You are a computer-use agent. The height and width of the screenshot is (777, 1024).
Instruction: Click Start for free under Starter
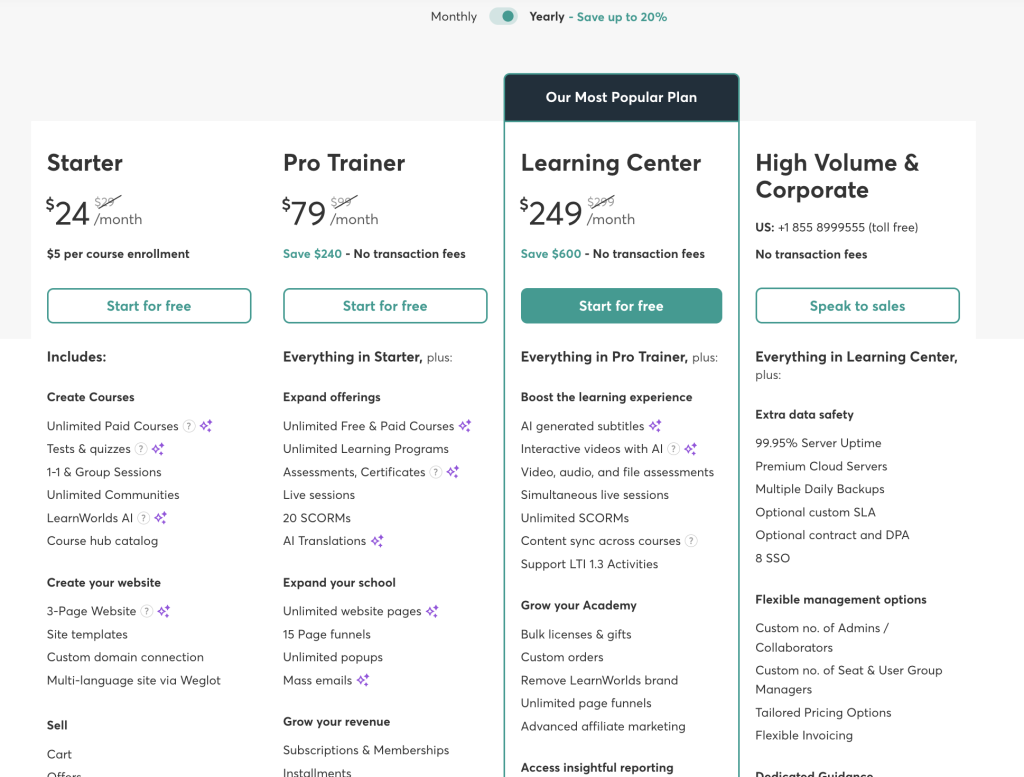(149, 306)
